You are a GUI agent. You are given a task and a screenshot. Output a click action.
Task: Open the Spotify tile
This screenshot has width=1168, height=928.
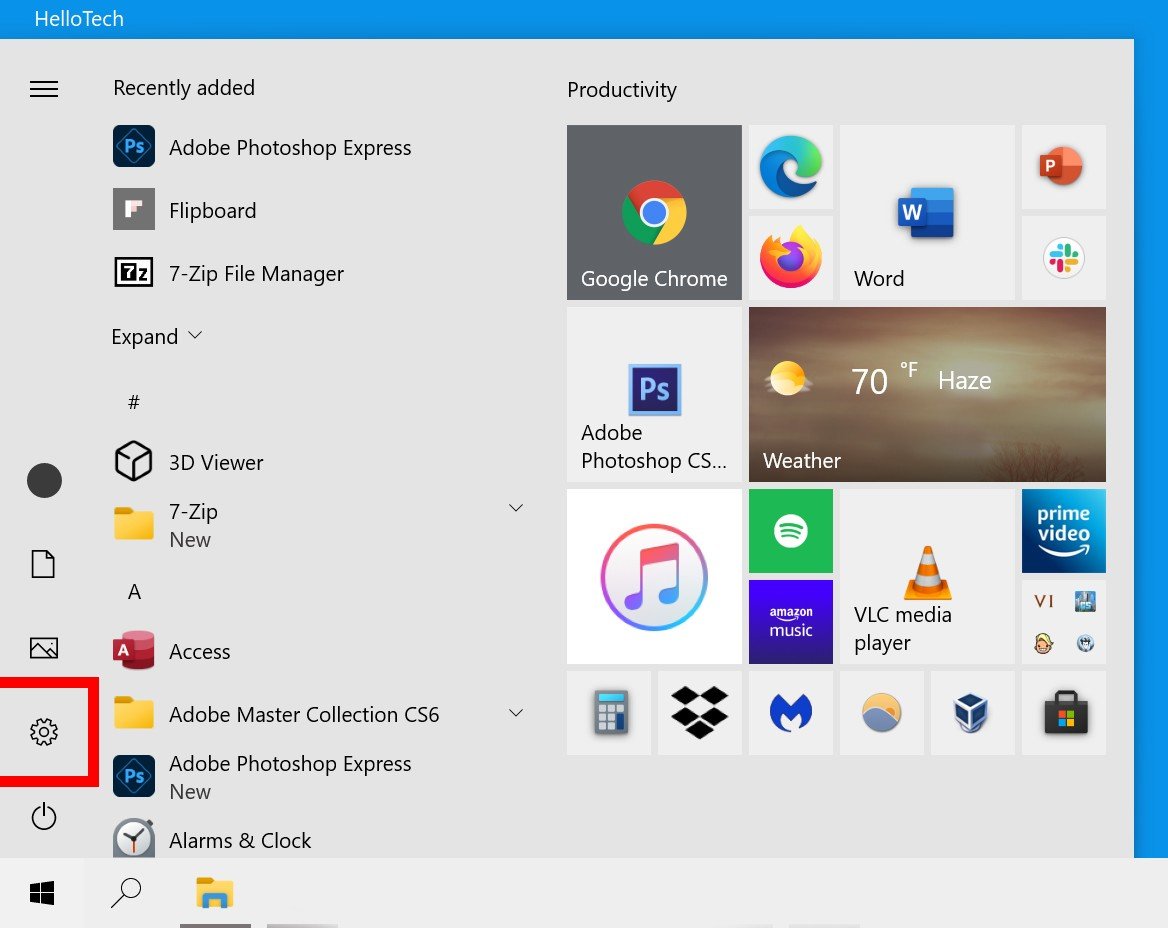click(790, 531)
